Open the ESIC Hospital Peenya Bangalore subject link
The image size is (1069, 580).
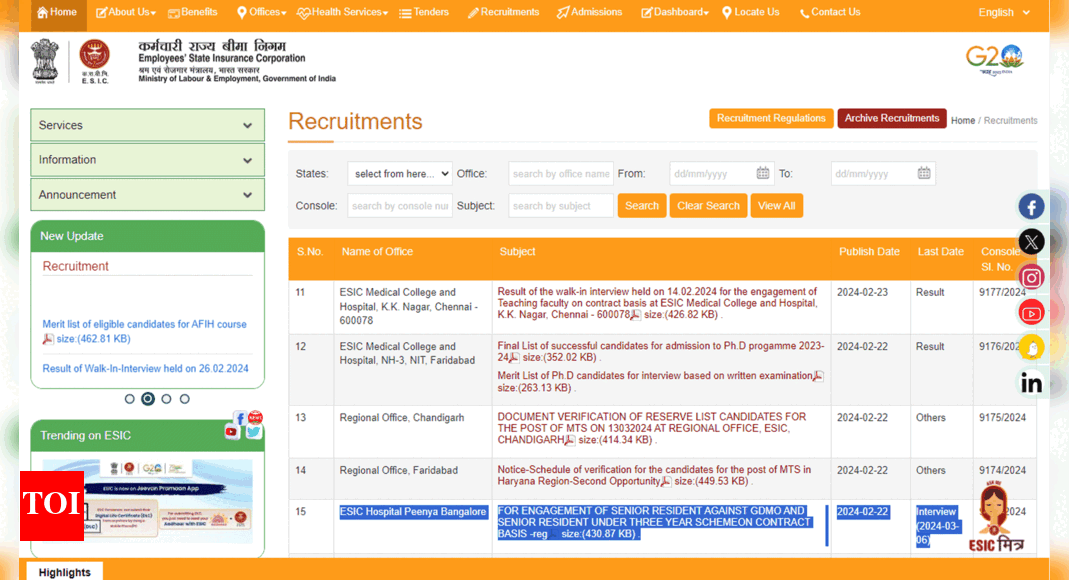click(654, 523)
